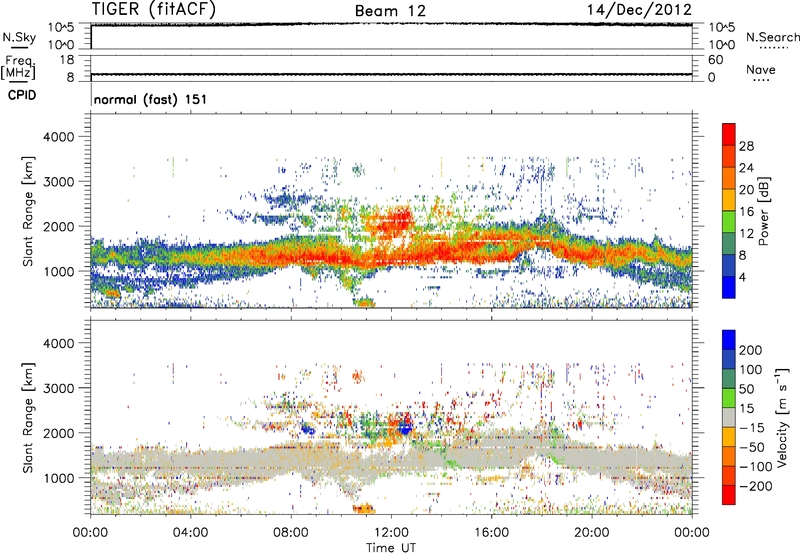Click '1000' on the velocity panel range axis

59,477
